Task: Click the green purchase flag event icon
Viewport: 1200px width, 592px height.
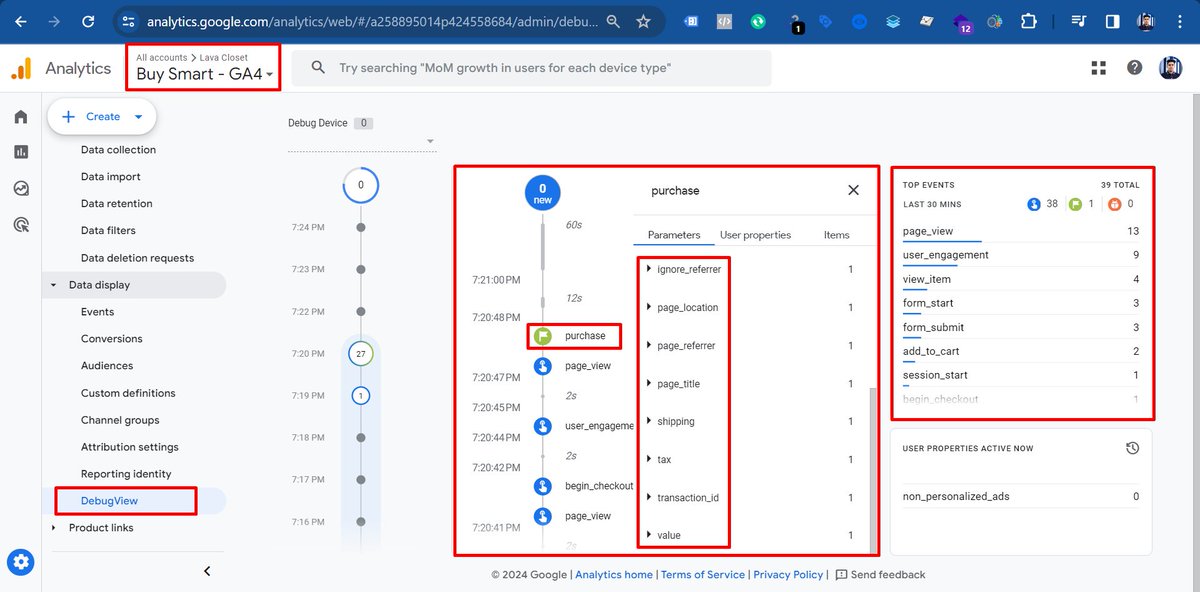Action: [x=543, y=336]
